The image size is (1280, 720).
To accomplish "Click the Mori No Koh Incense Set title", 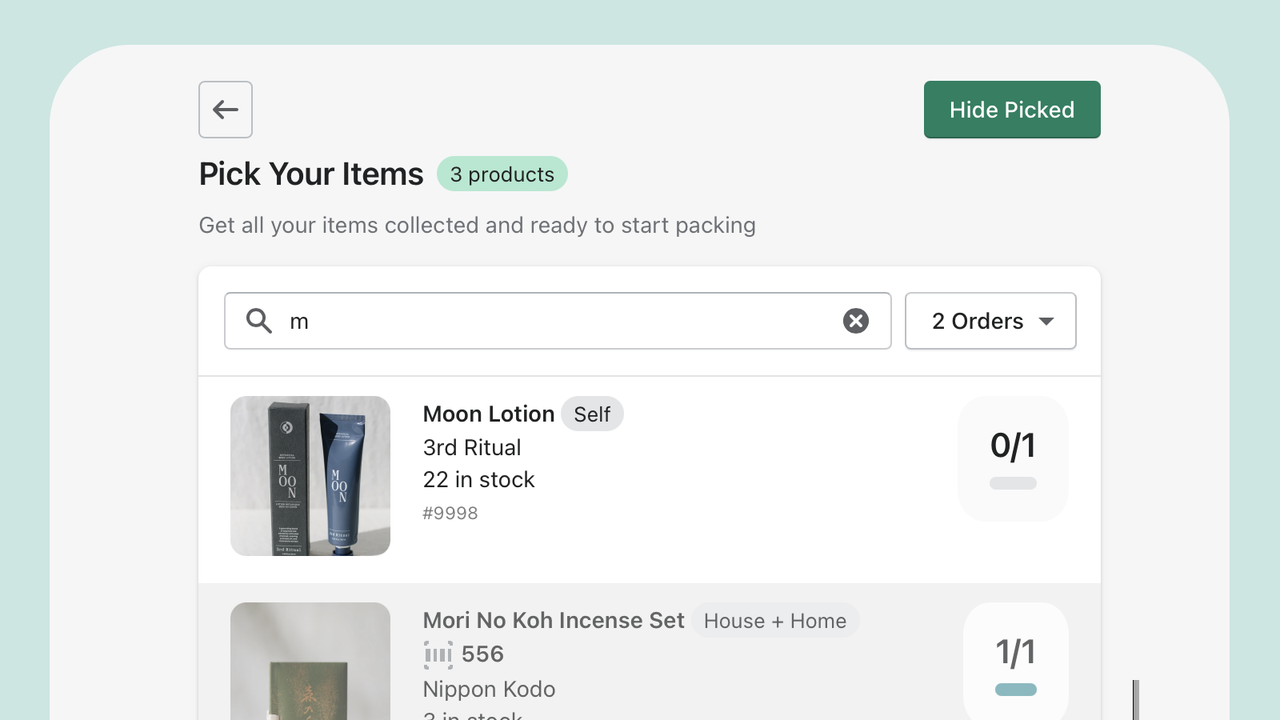I will tap(553, 620).
